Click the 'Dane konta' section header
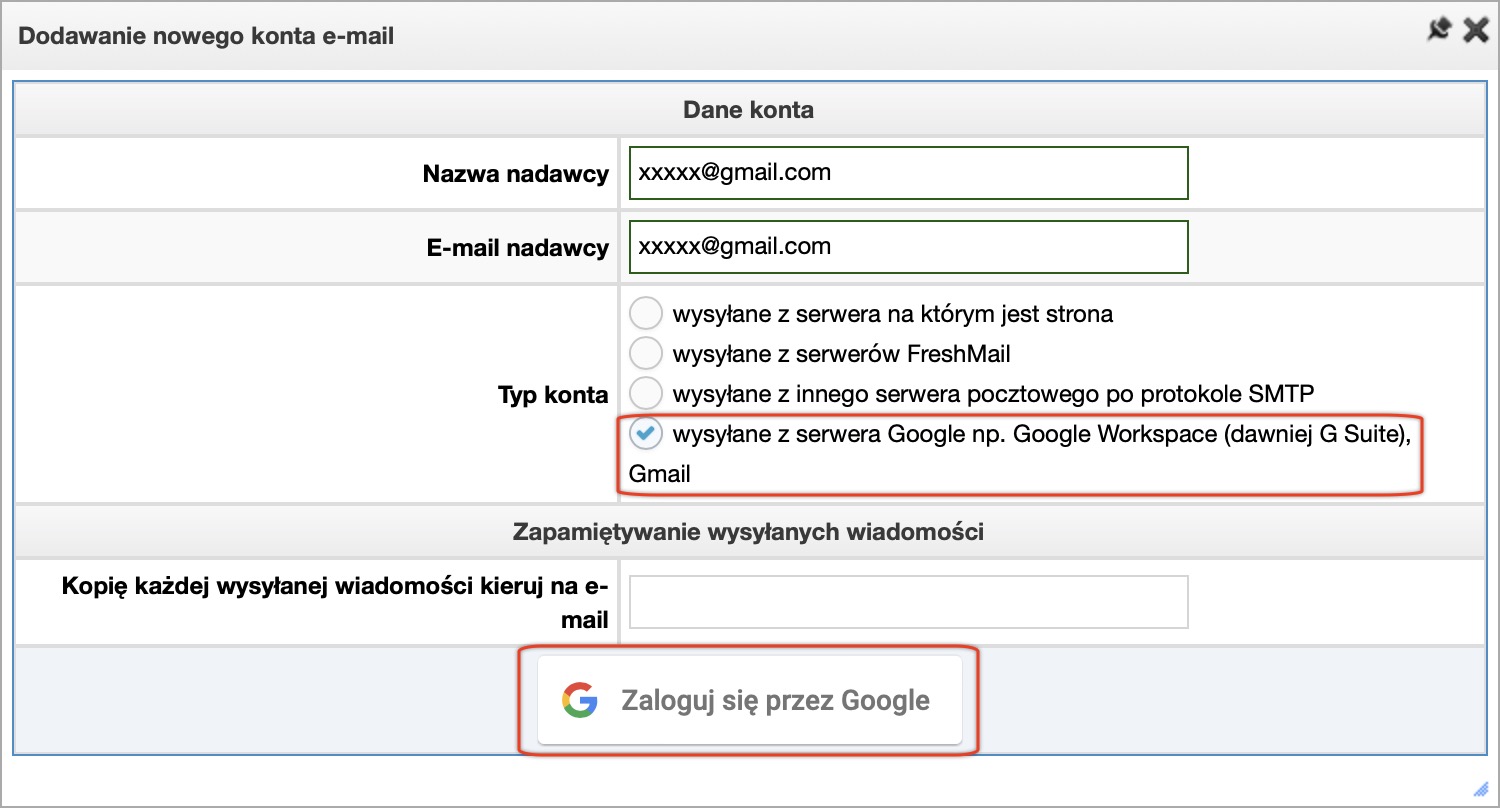 tap(748, 110)
